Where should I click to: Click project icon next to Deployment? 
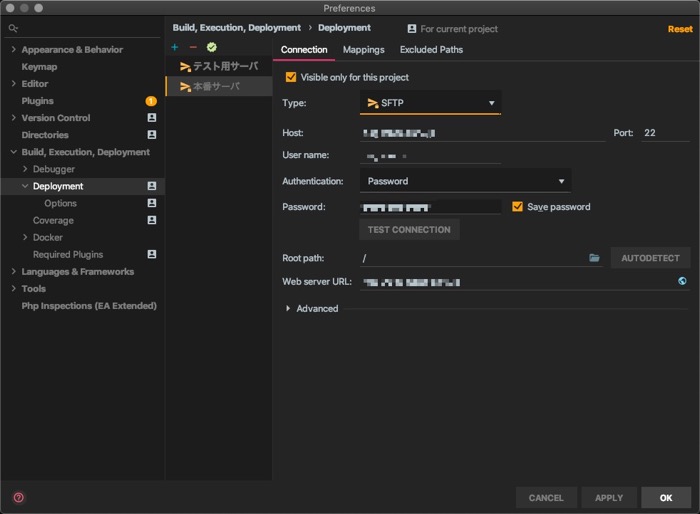(152, 186)
